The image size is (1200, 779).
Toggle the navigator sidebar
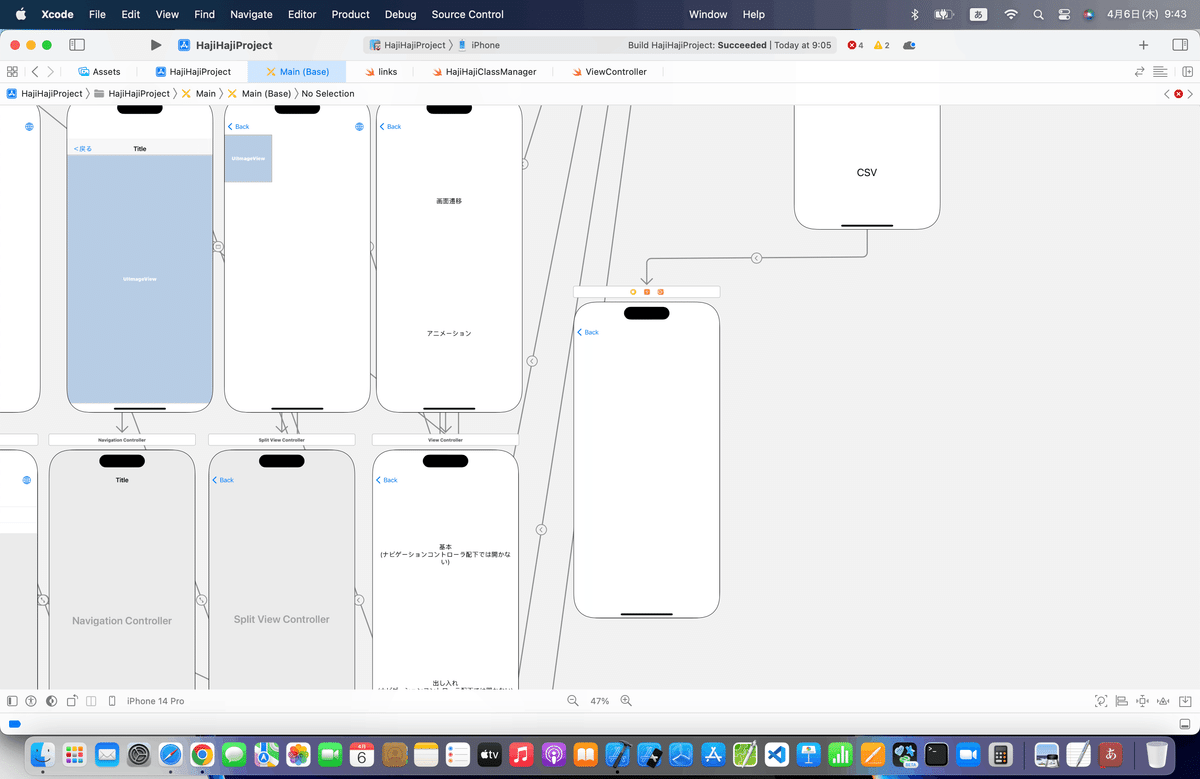(x=77, y=45)
